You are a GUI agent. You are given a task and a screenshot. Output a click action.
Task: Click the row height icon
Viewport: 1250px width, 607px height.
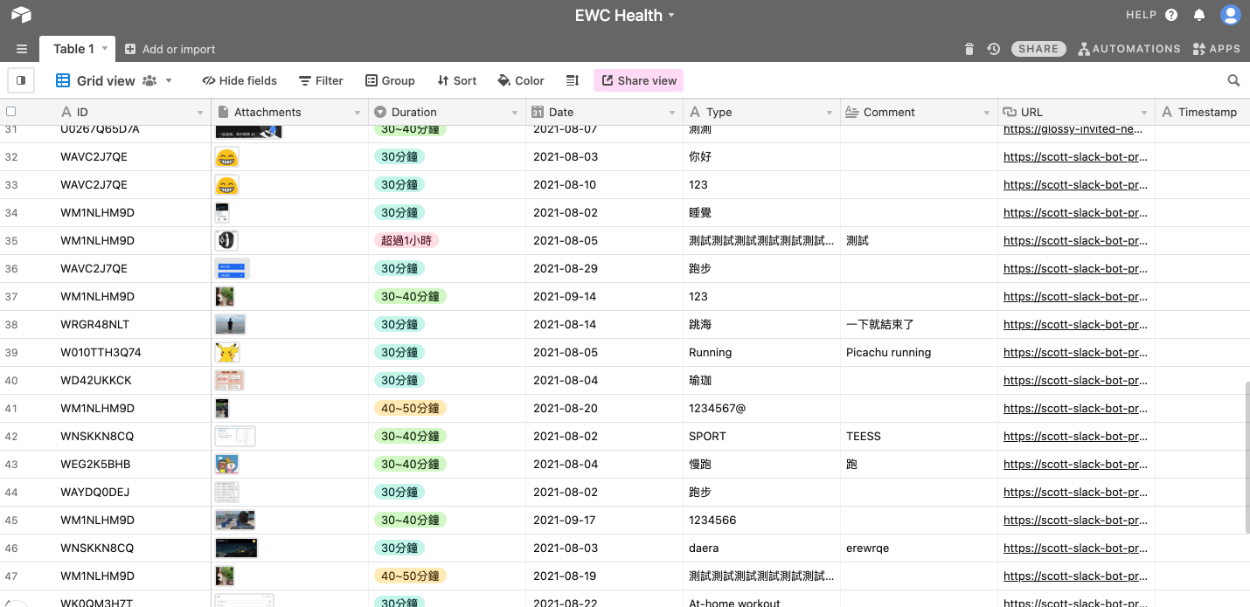coord(572,81)
